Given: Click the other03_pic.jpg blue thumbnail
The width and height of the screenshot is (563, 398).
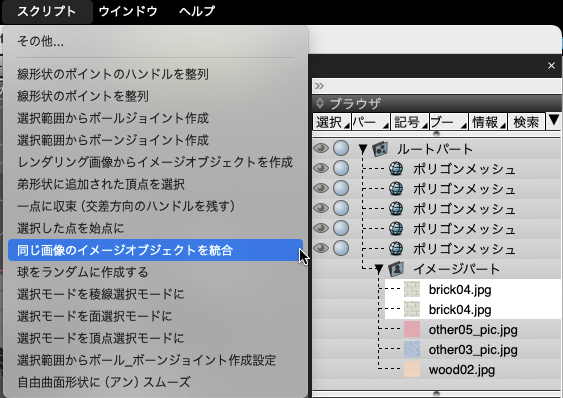Looking at the screenshot, I should 412,350.
